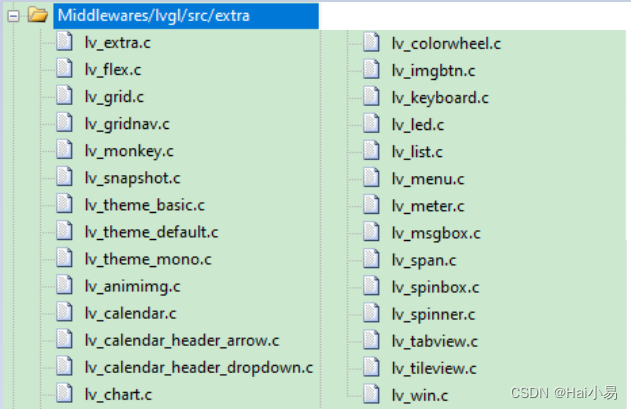Click the file icon next to lv_calendar.c
This screenshot has height=409, width=632.
[64, 313]
